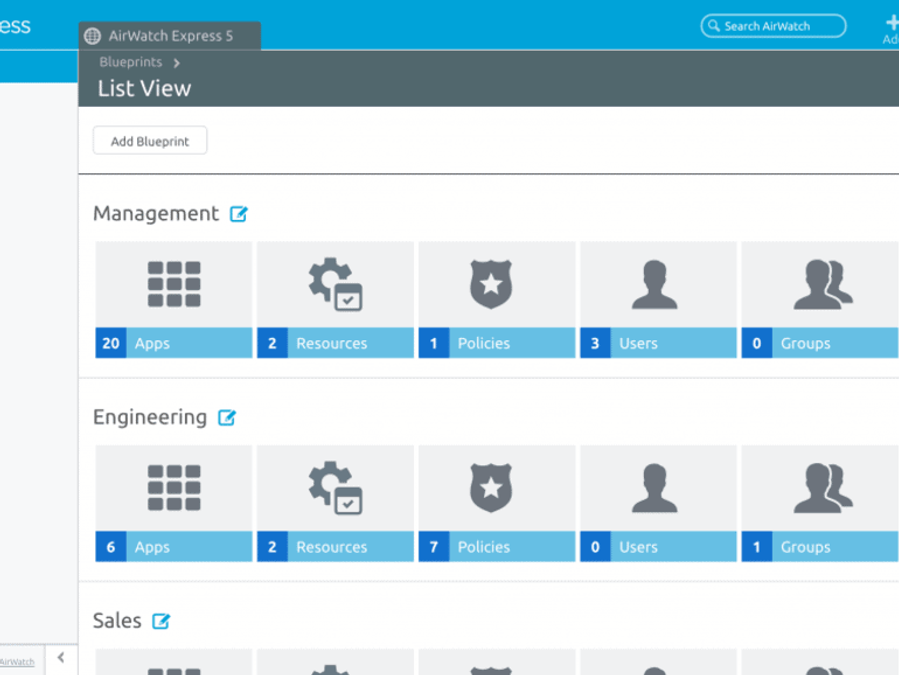
Task: Click the Add Blueprint button
Action: coord(149,140)
